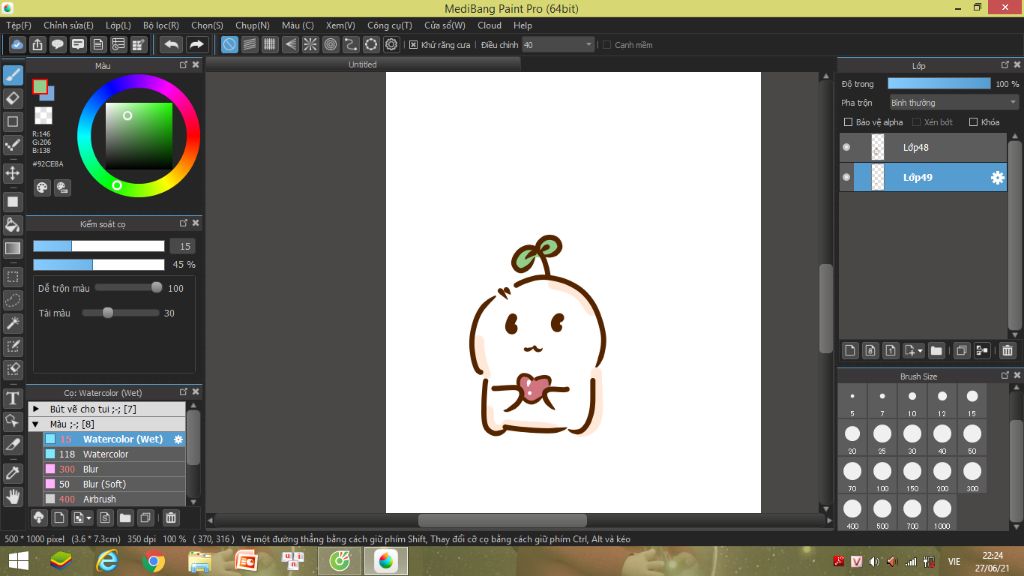The width and height of the screenshot is (1024, 576).
Task: Click the Redo arrow in the toolbar
Action: pyautogui.click(x=196, y=44)
